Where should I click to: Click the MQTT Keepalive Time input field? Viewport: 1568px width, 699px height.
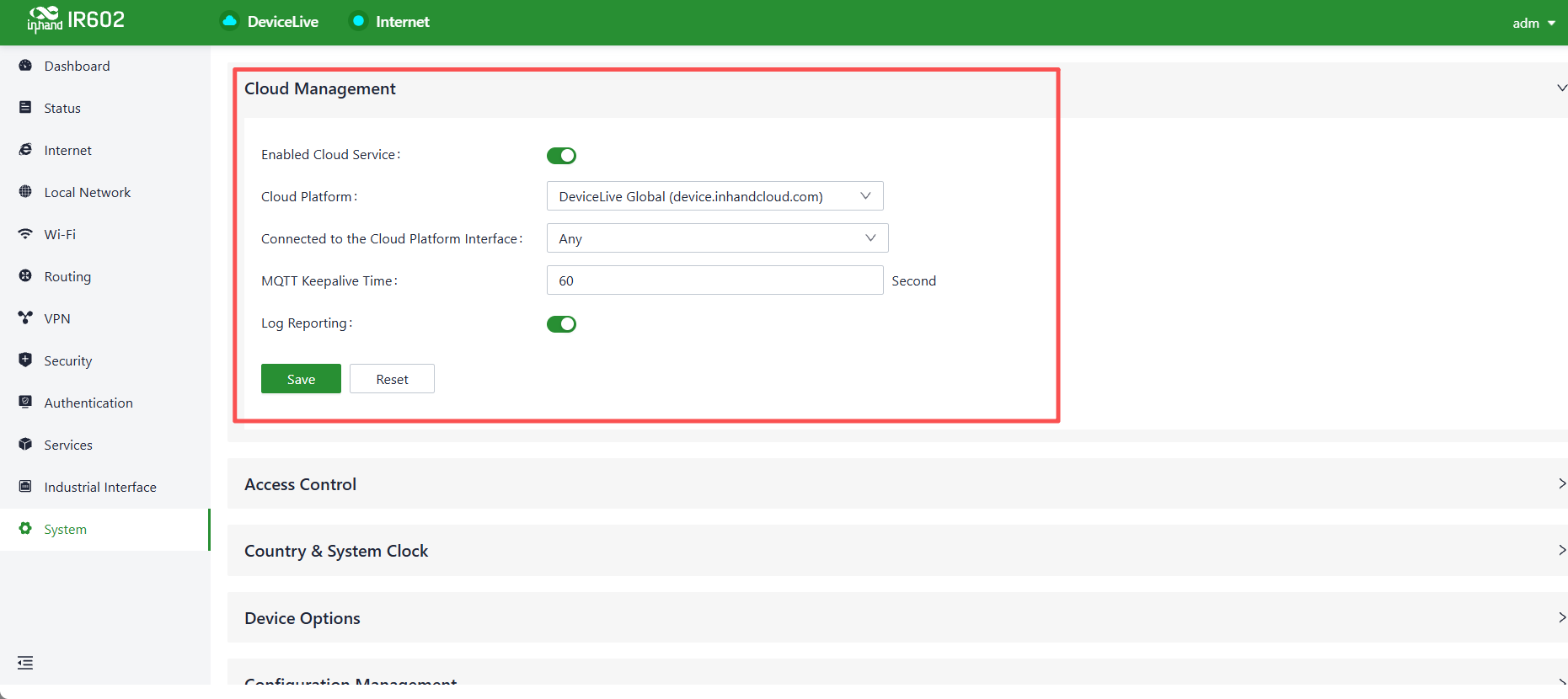pyautogui.click(x=714, y=280)
